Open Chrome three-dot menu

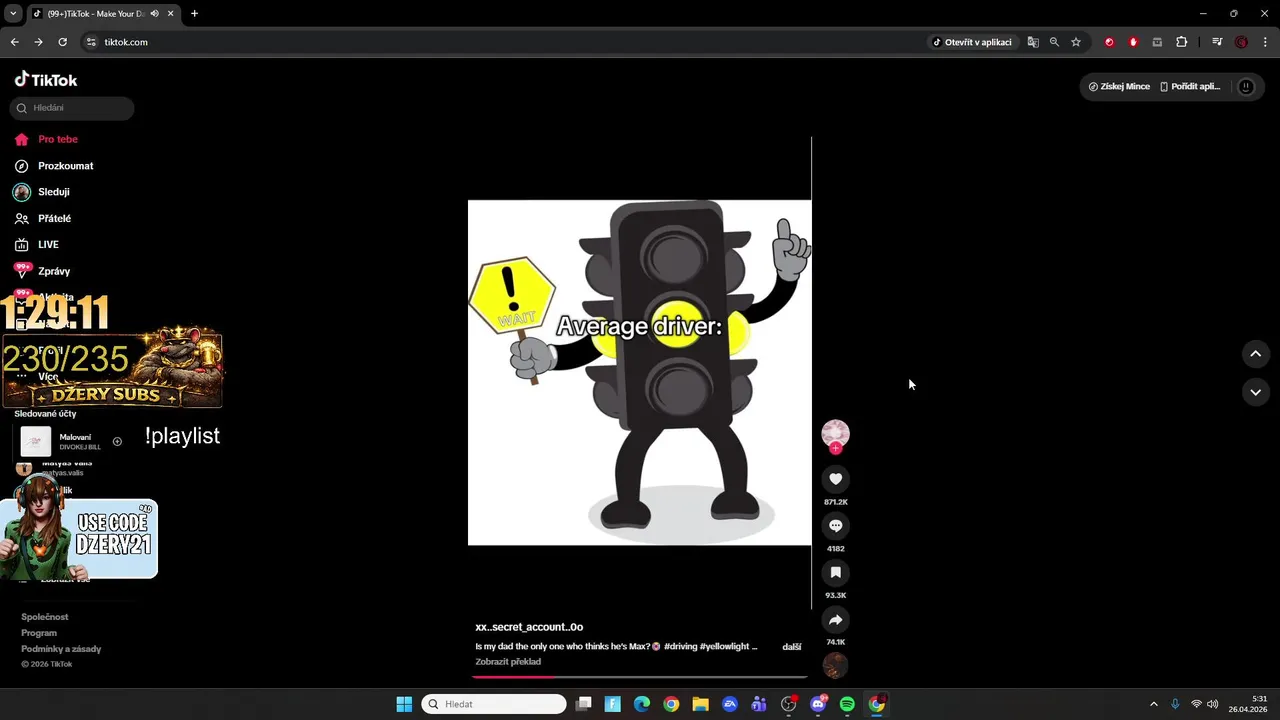tap(1265, 42)
